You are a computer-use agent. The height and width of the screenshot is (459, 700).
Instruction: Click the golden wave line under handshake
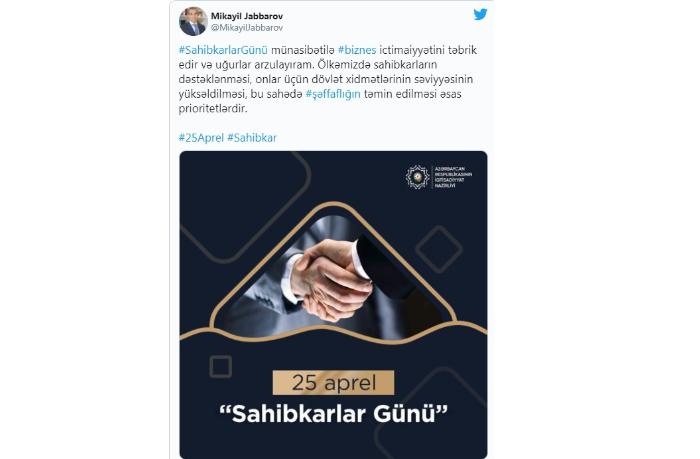tap(333, 333)
